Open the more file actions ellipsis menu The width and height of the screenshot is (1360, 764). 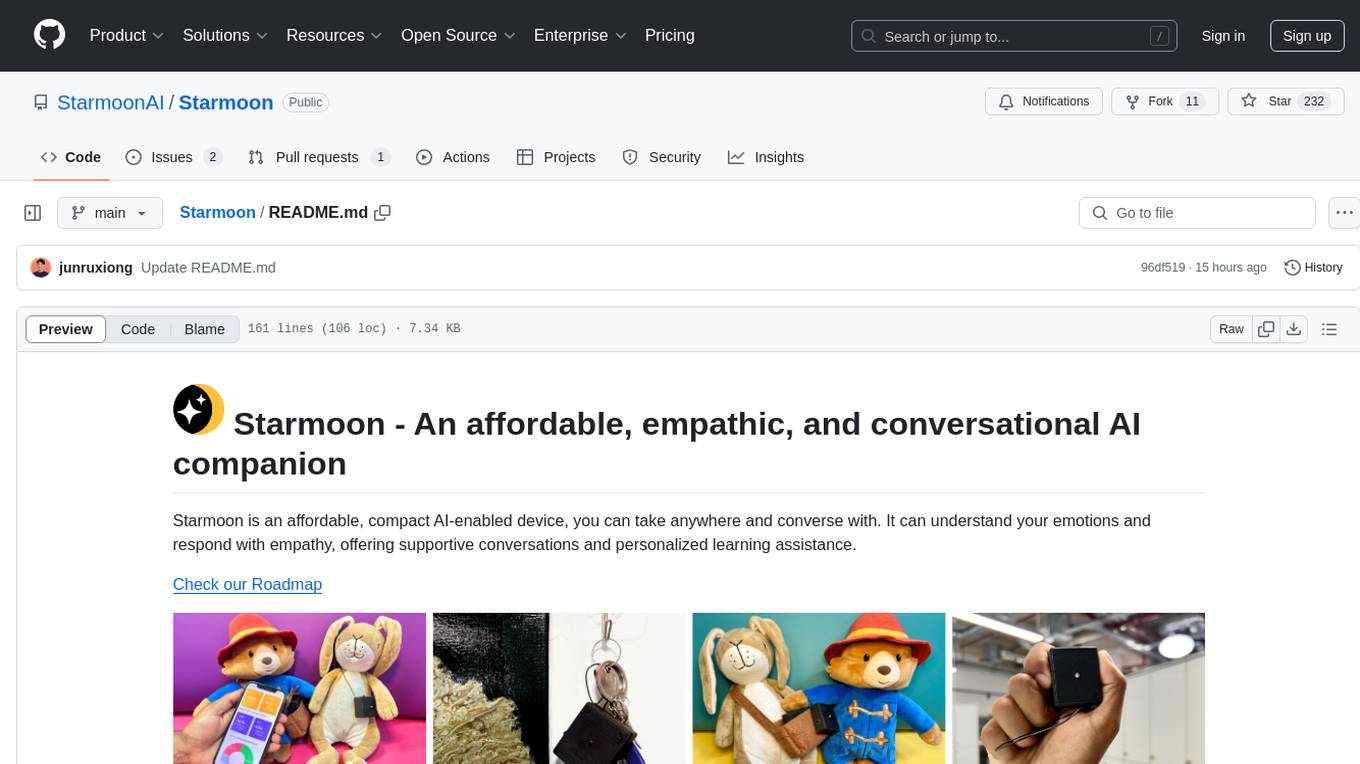(x=1344, y=213)
